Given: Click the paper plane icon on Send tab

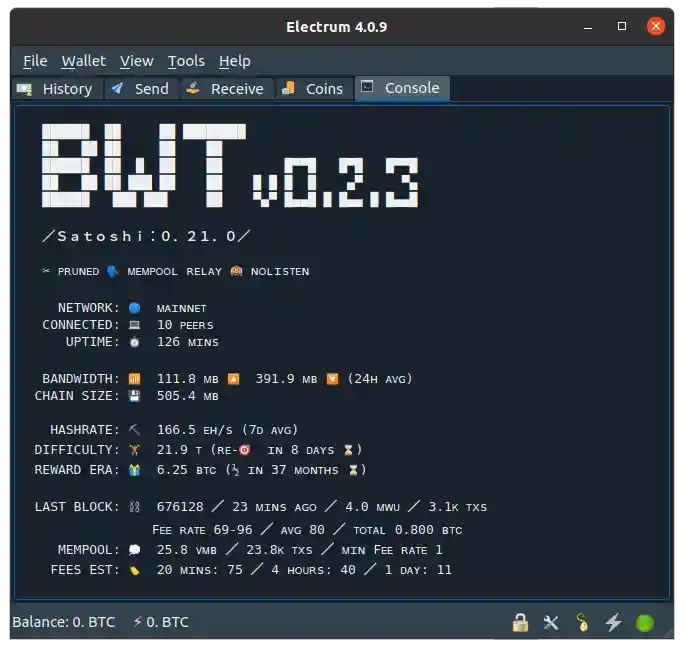Looking at the screenshot, I should 117,89.
